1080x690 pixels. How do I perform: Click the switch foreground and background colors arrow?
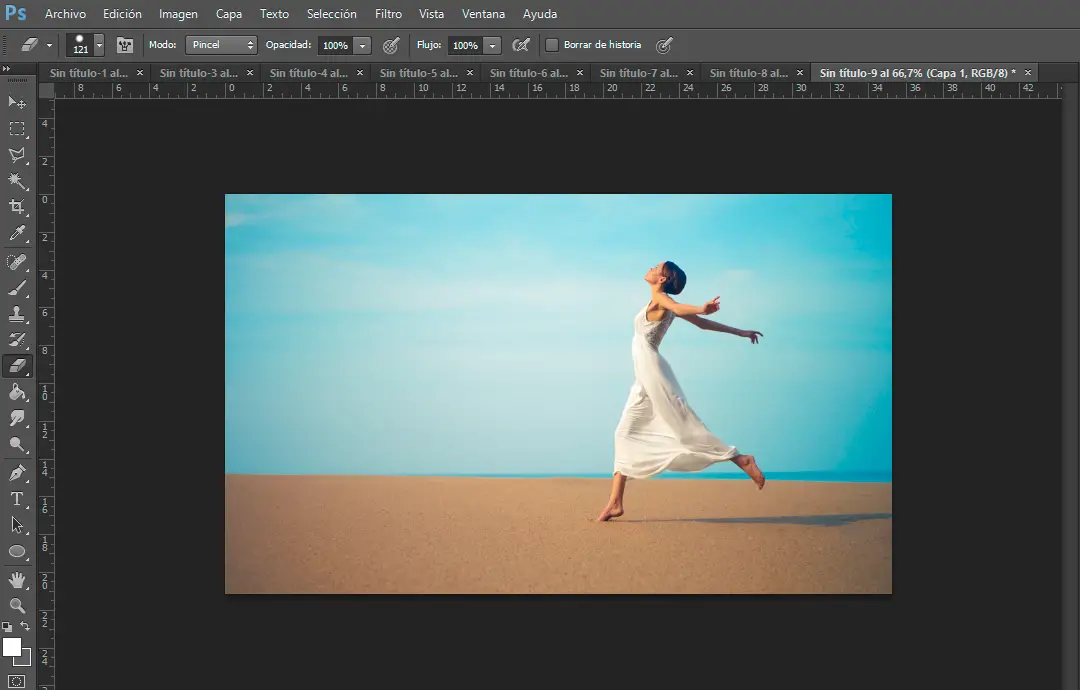pyautogui.click(x=25, y=627)
